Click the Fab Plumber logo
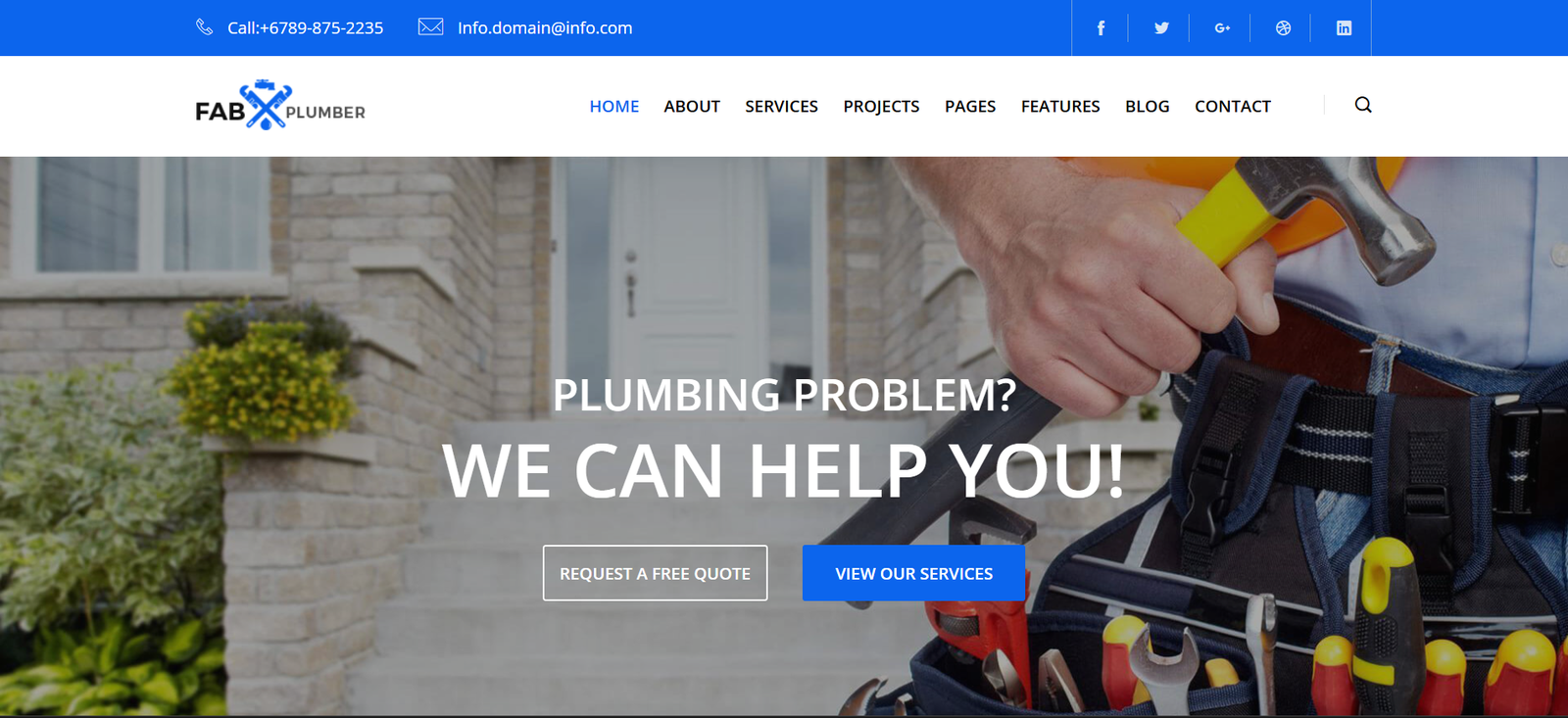 pyautogui.click(x=280, y=105)
